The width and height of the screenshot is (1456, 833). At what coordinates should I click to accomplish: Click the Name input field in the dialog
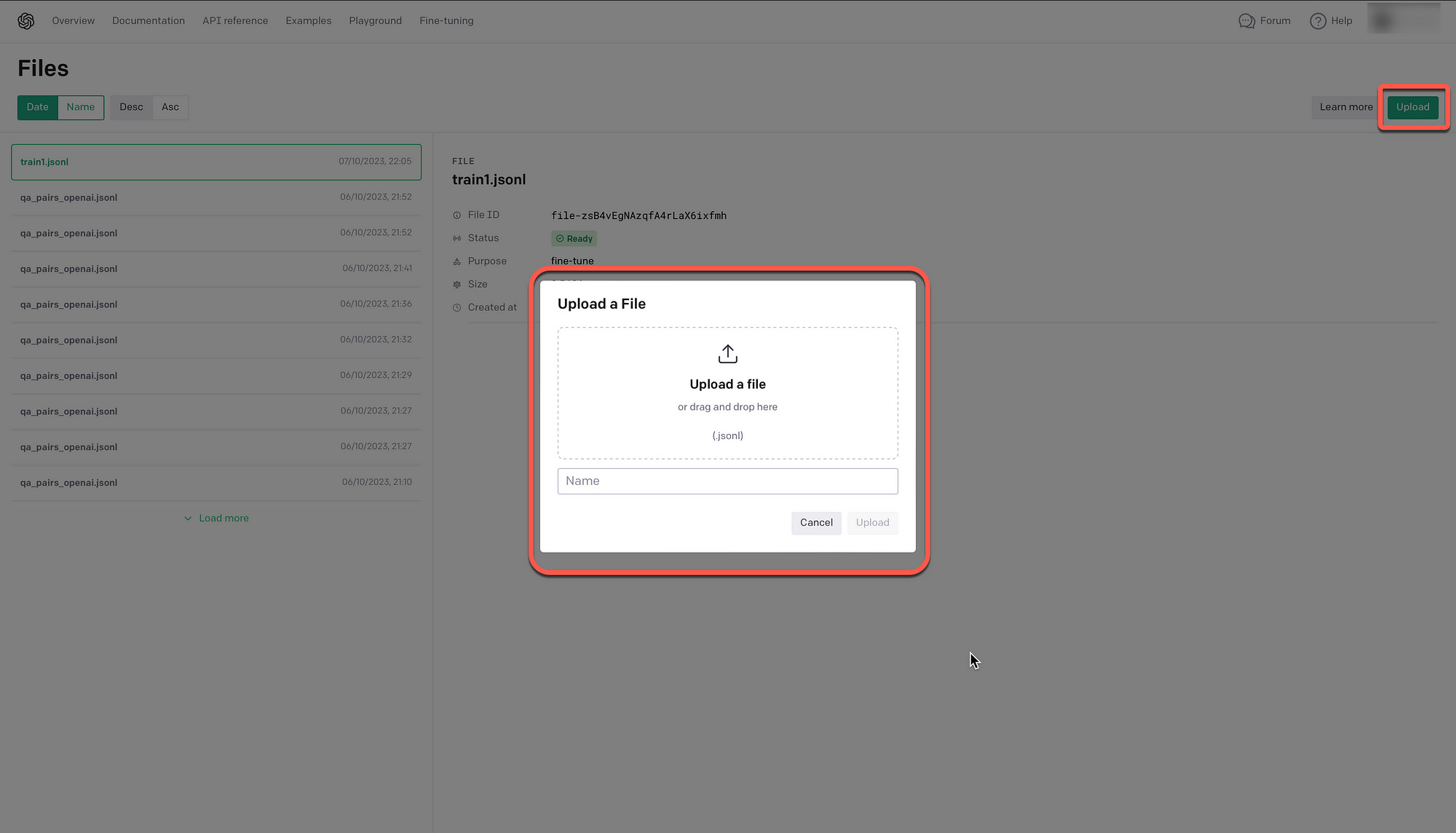pyautogui.click(x=727, y=481)
